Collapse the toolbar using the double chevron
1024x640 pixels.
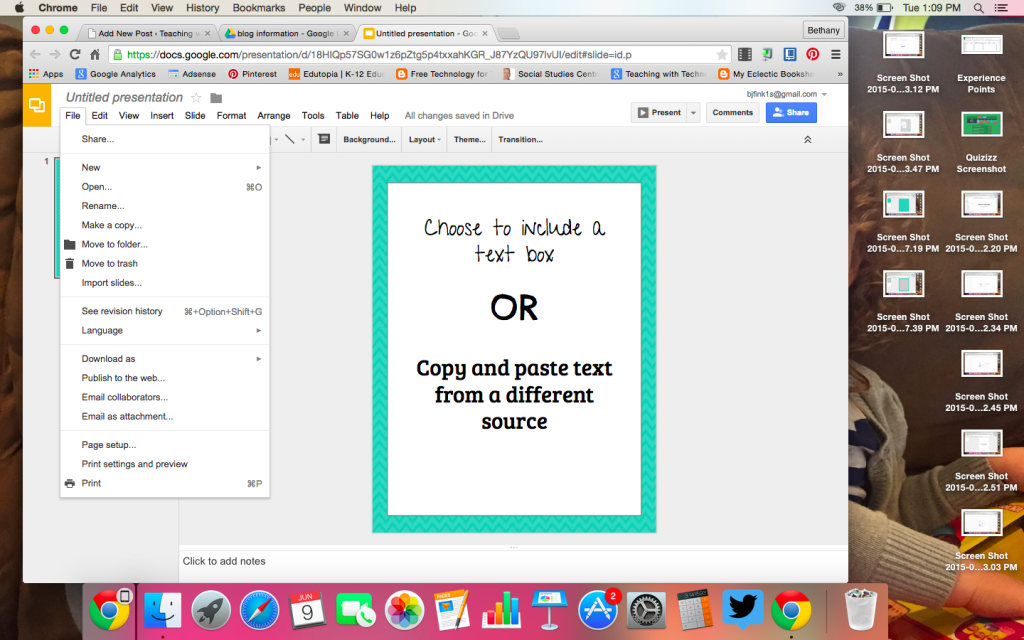[x=808, y=139]
